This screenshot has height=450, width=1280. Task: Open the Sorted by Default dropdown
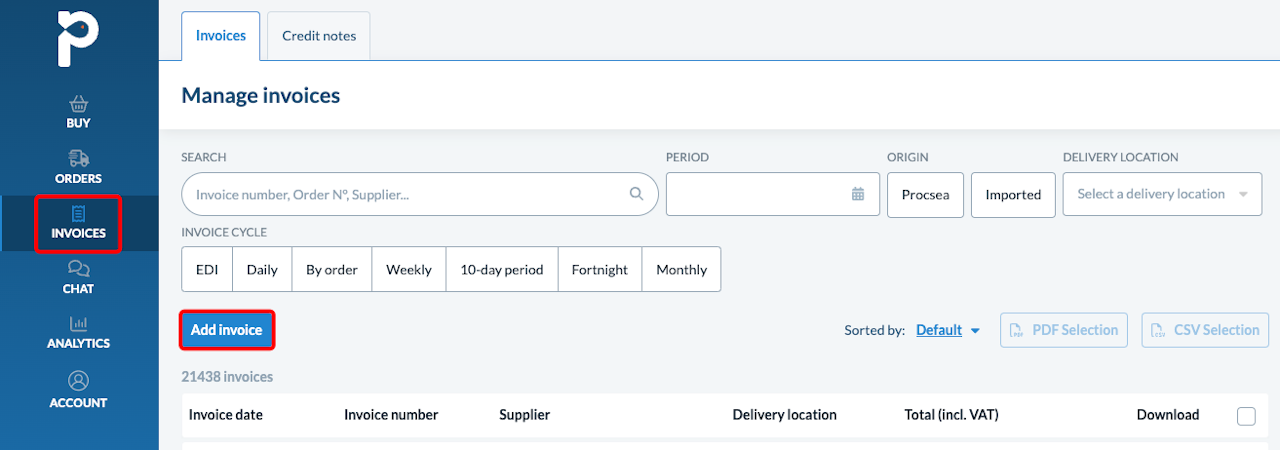point(947,330)
